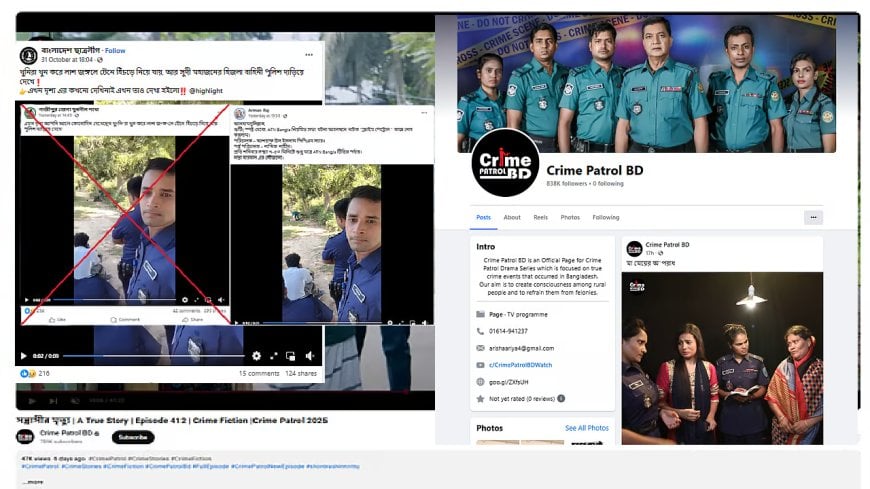Click Share under crossed-out inner post
Screen dimensions: 870x489
[x=193, y=320]
